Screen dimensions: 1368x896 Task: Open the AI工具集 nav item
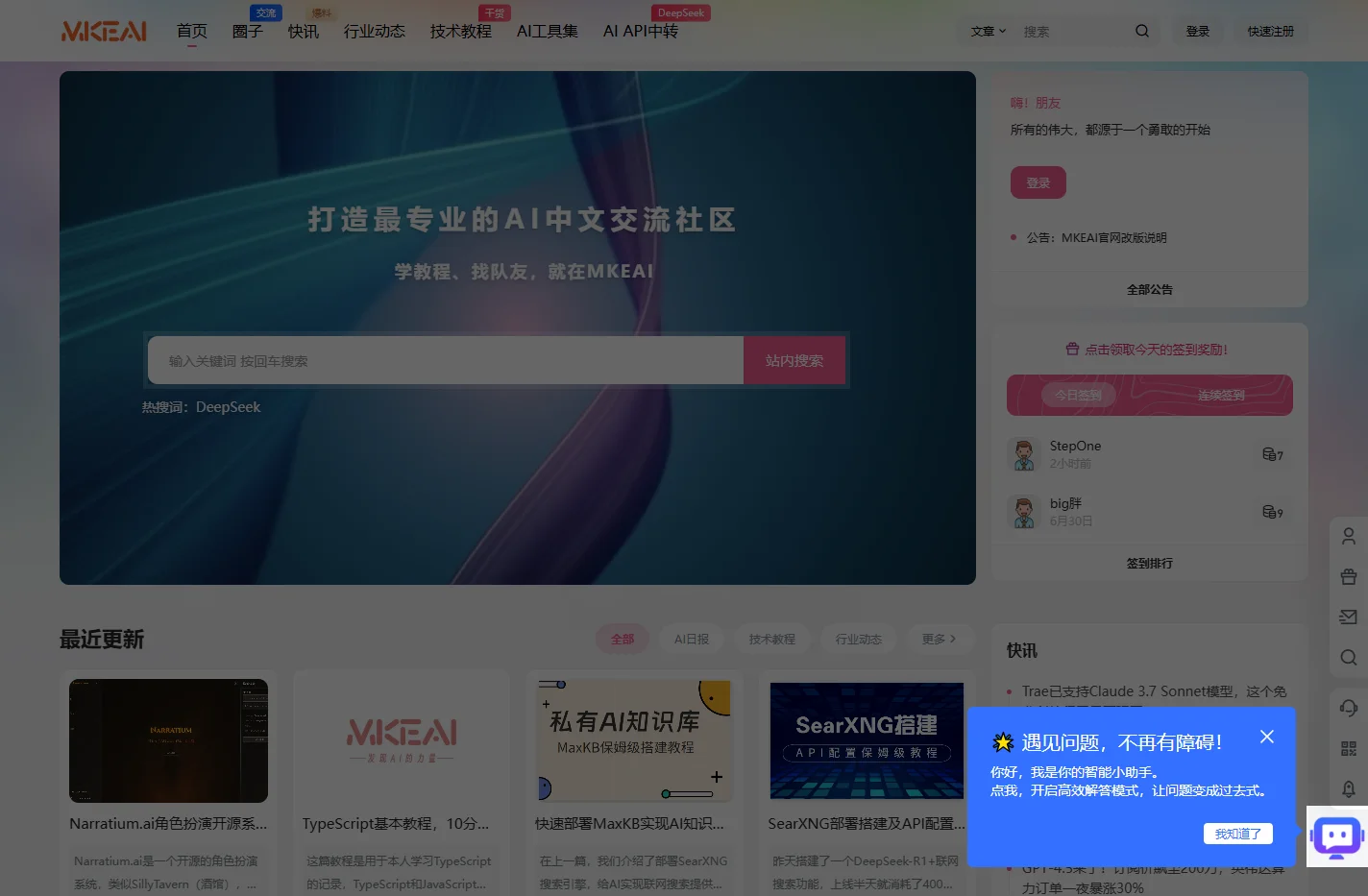coord(548,32)
